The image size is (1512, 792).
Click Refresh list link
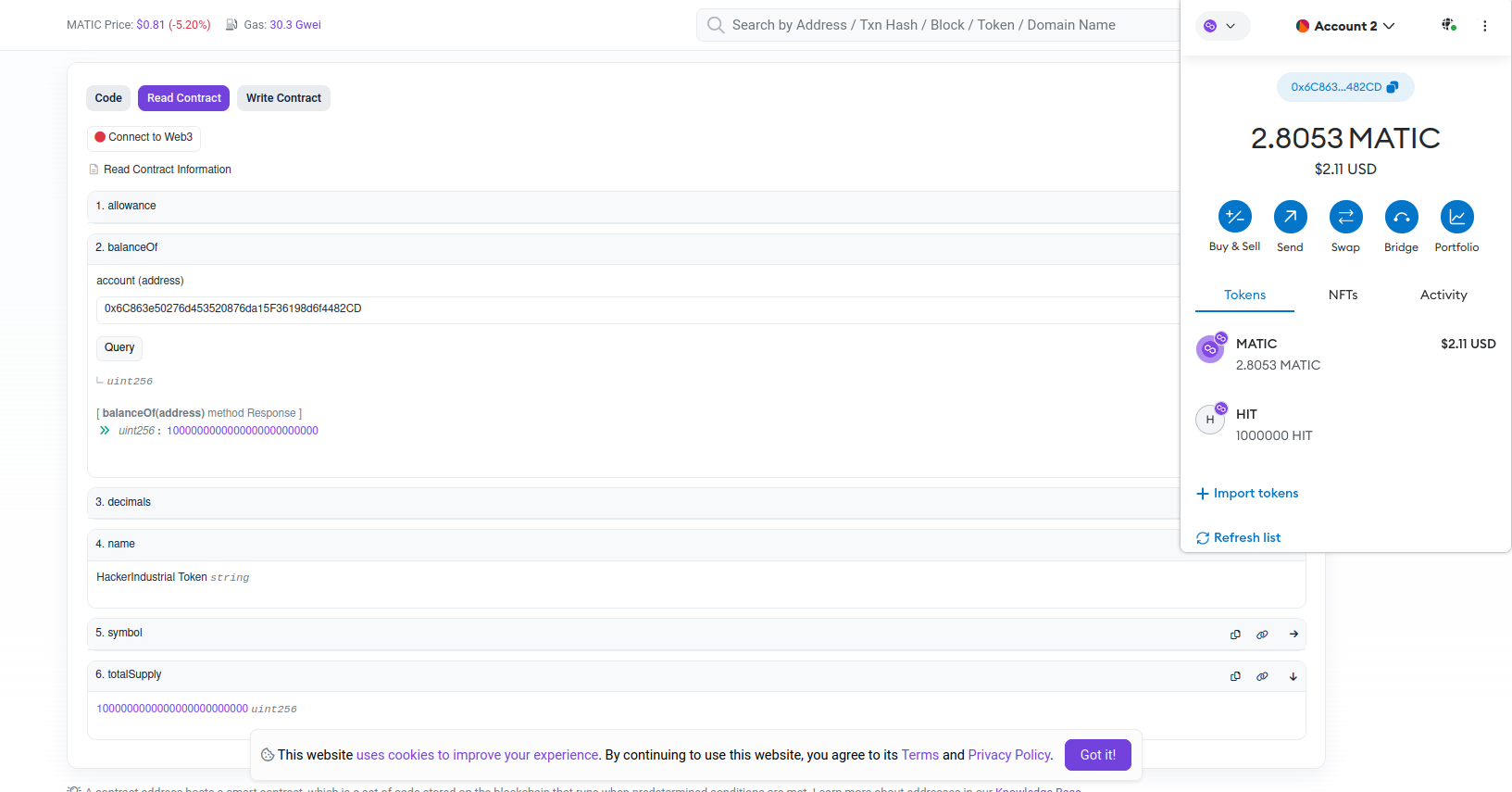click(1238, 538)
